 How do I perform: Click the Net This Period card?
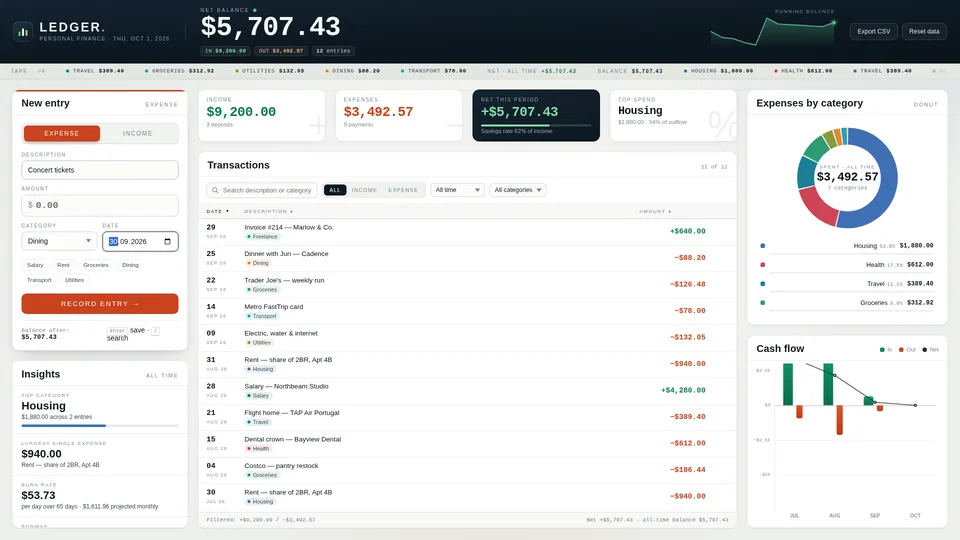536,116
